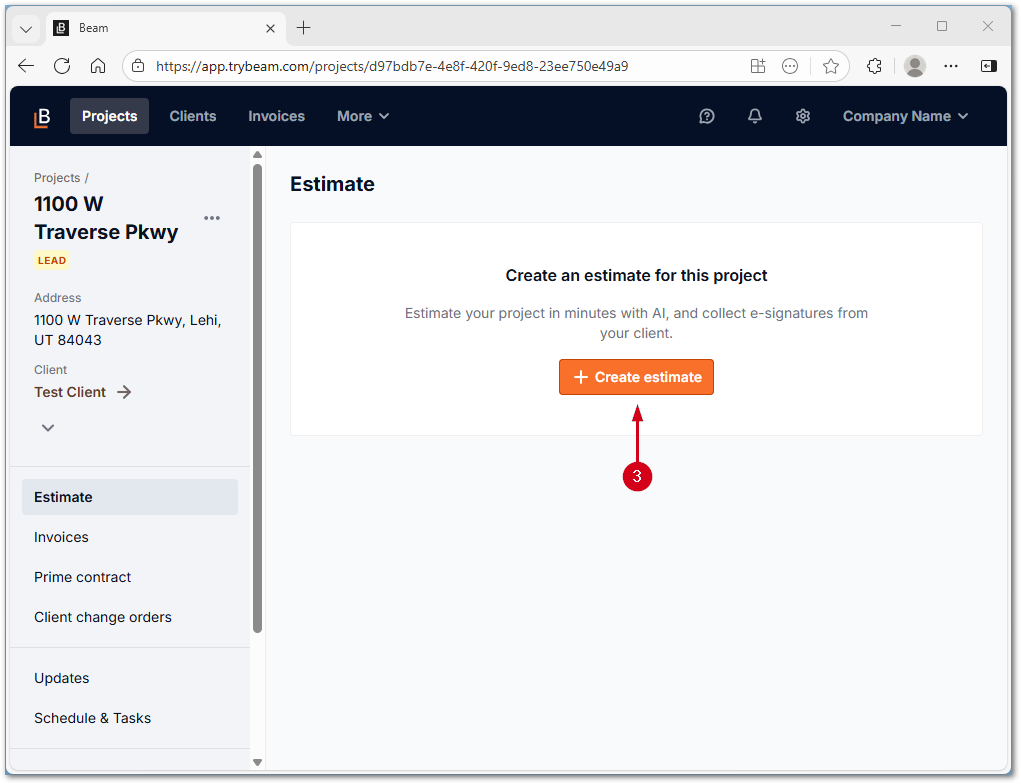Reload the page with the refresh icon
Image resolution: width=1021 pixels, height=784 pixels.
click(x=62, y=65)
